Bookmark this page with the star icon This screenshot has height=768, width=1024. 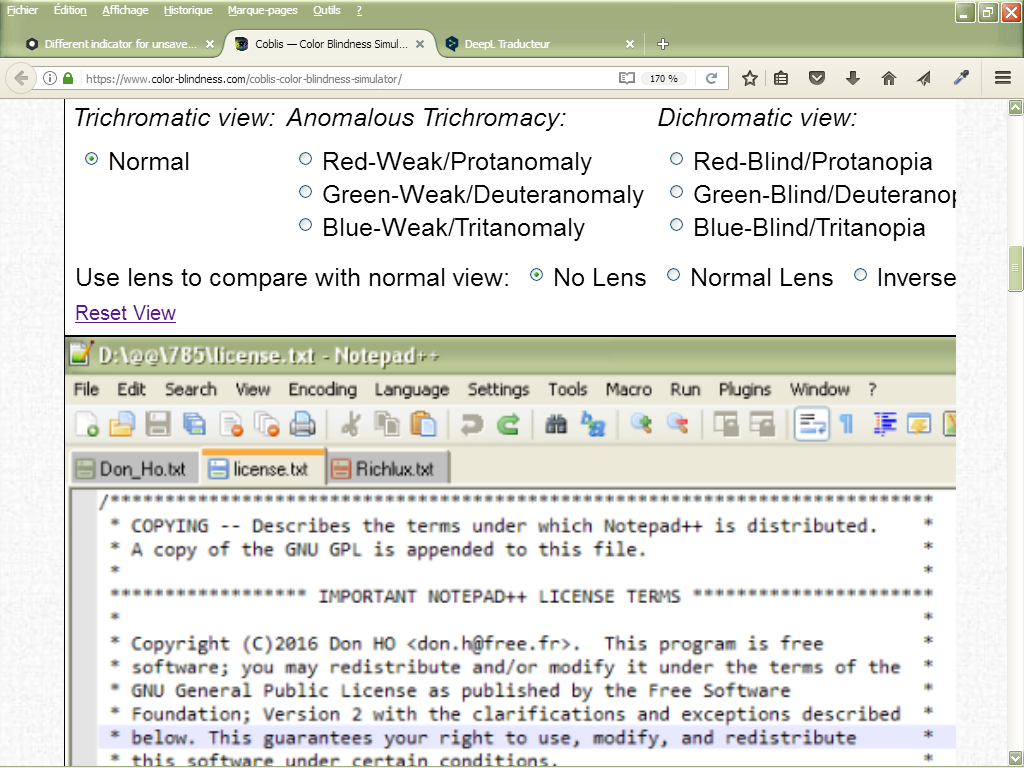tap(750, 78)
